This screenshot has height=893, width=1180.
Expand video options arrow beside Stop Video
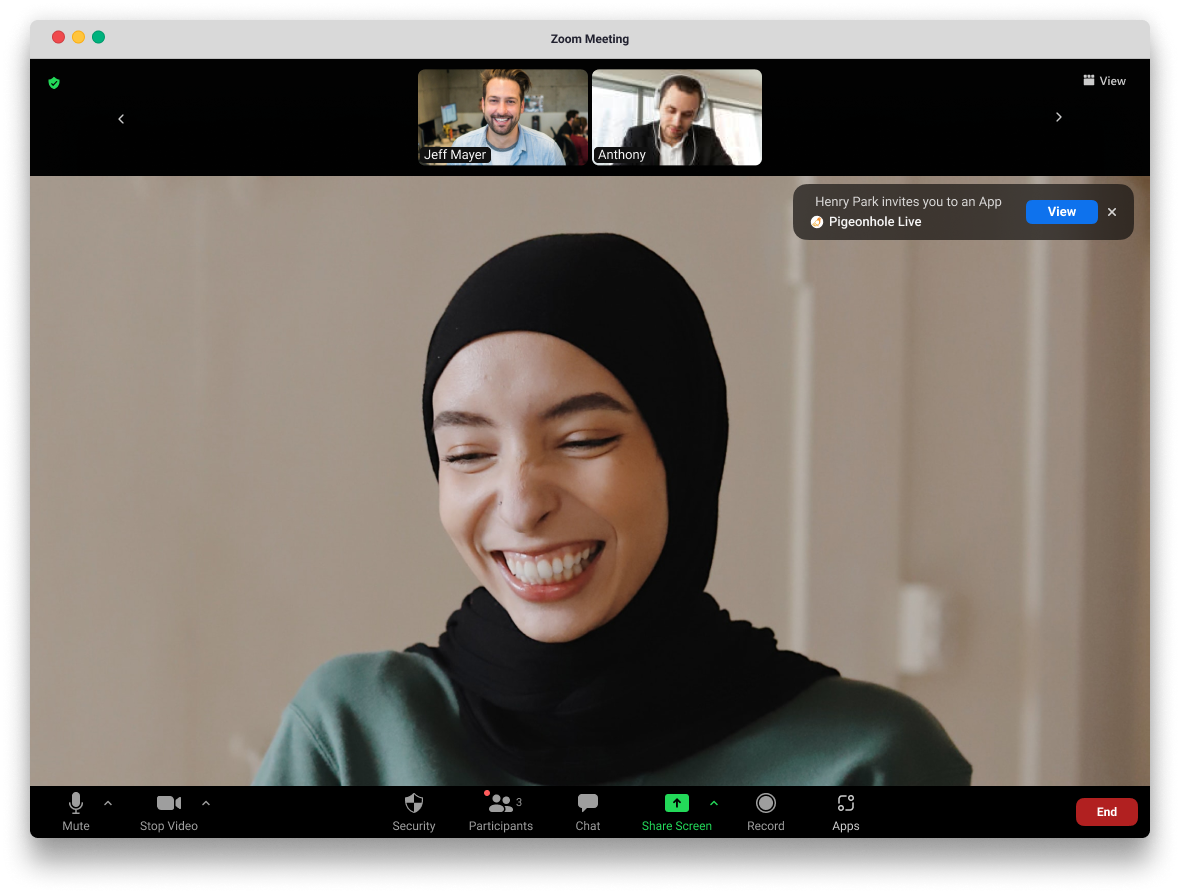pos(206,803)
